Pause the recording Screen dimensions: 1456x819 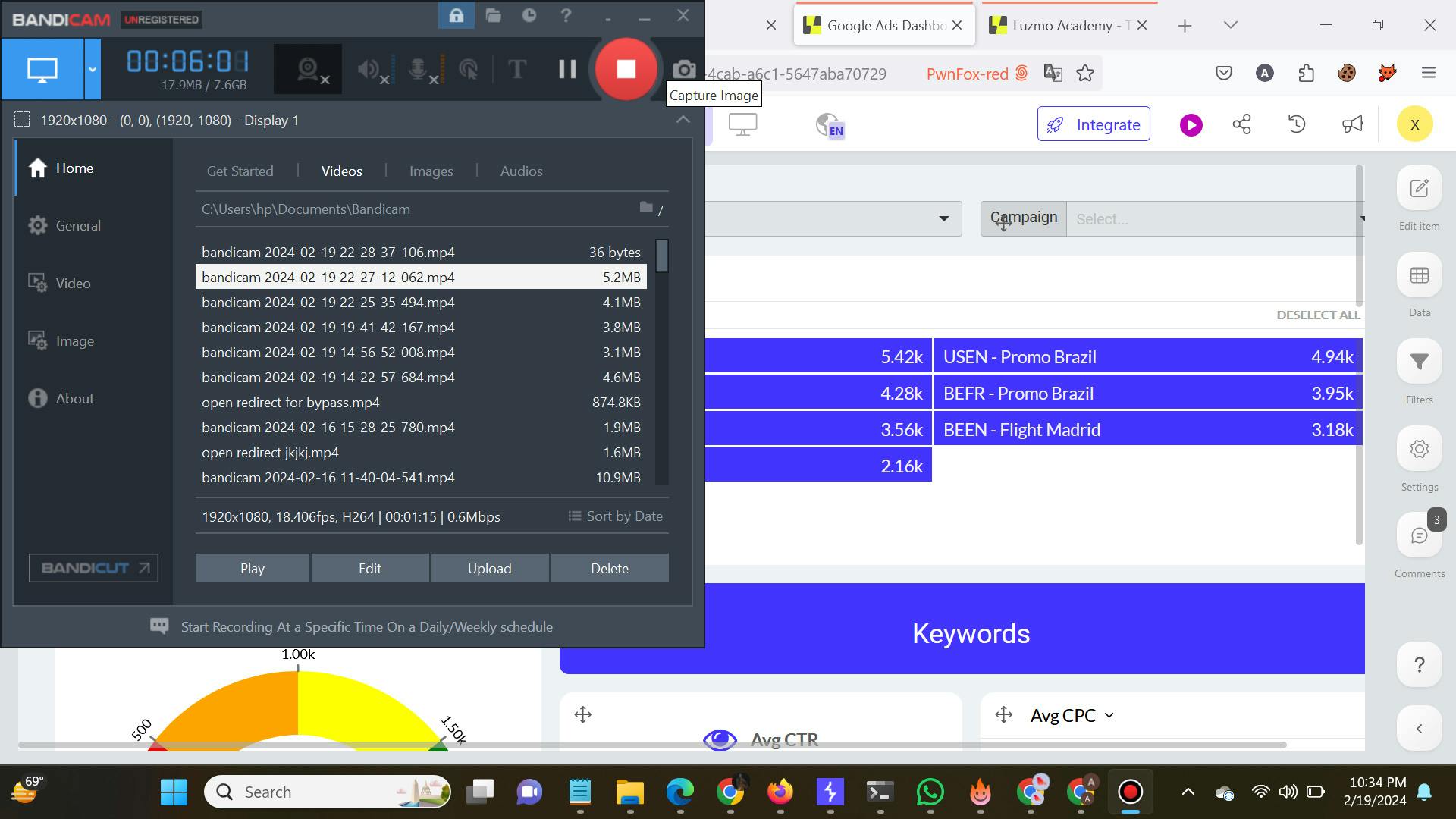point(567,69)
